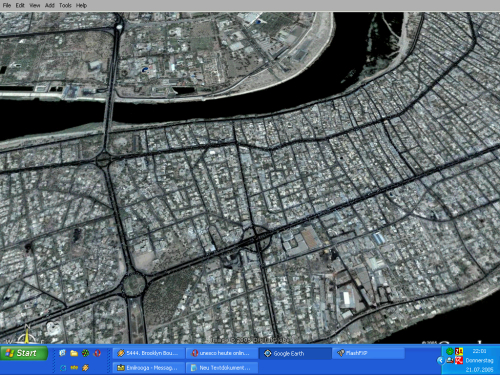Image resolution: width=500 pixels, height=375 pixels.
Task: Activate the Google Earth taskbar button
Action: click(295, 353)
